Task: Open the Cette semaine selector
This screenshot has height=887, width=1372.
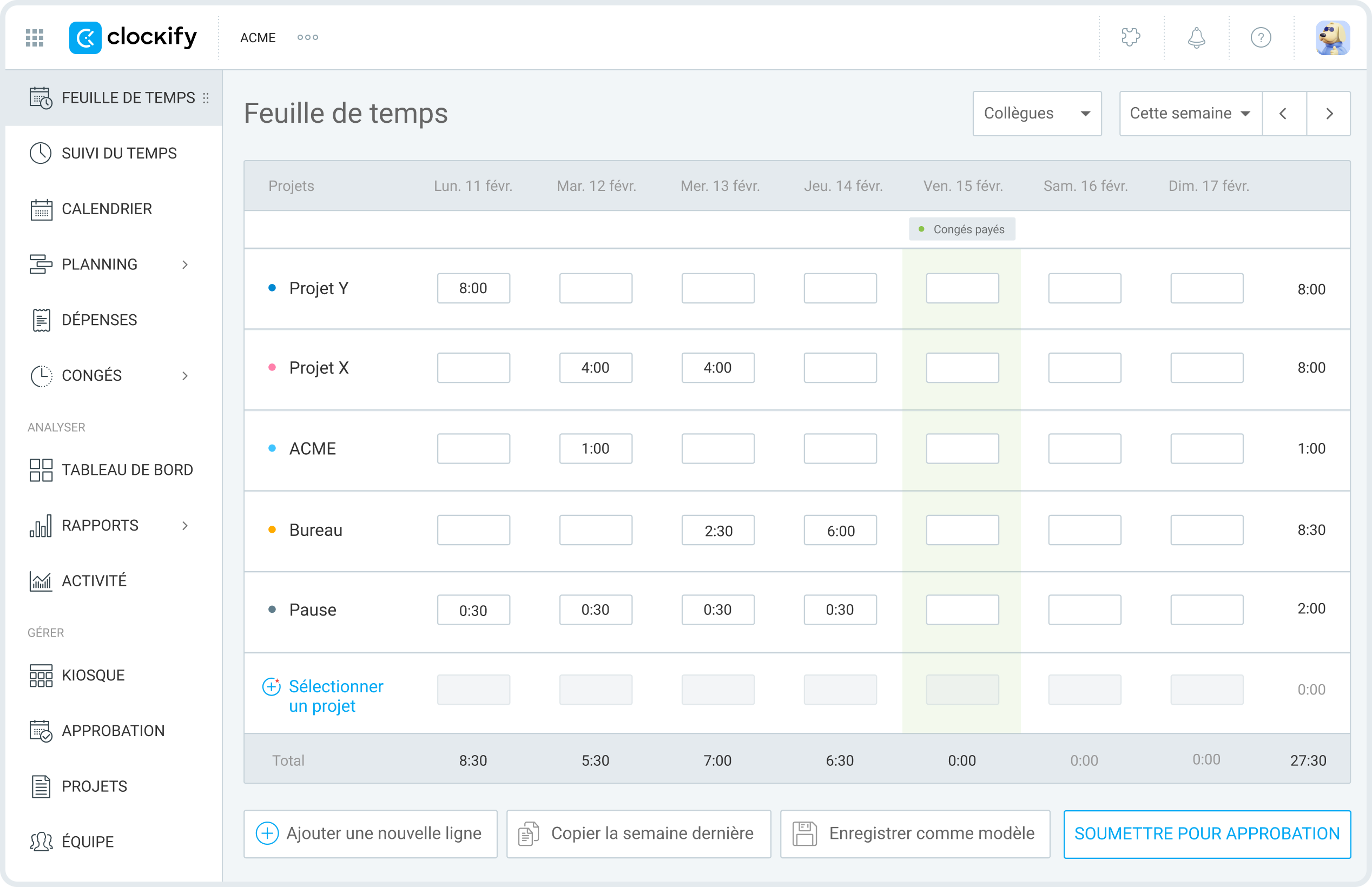Action: click(1190, 113)
